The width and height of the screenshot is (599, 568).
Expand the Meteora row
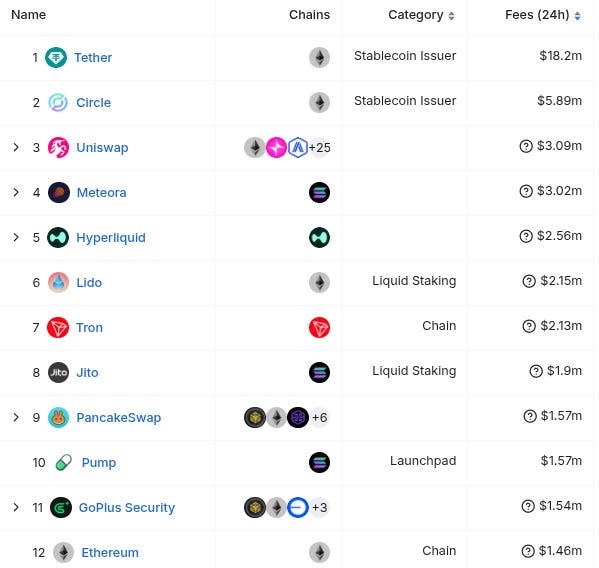click(16, 192)
